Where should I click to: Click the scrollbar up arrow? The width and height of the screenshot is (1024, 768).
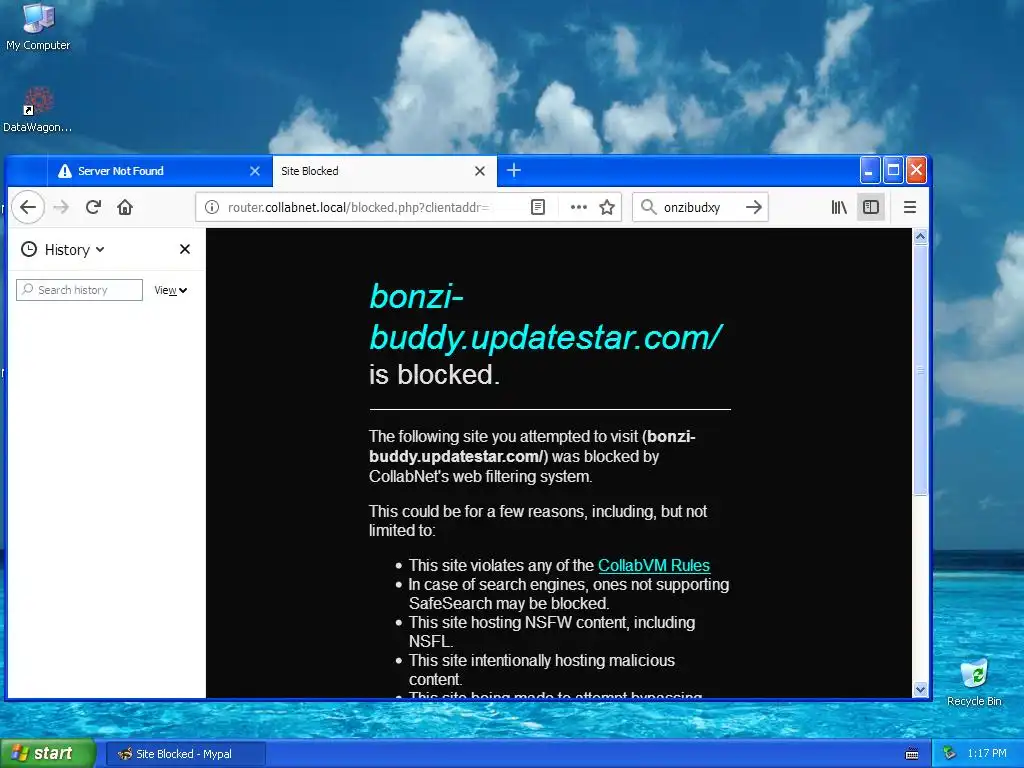[x=920, y=236]
